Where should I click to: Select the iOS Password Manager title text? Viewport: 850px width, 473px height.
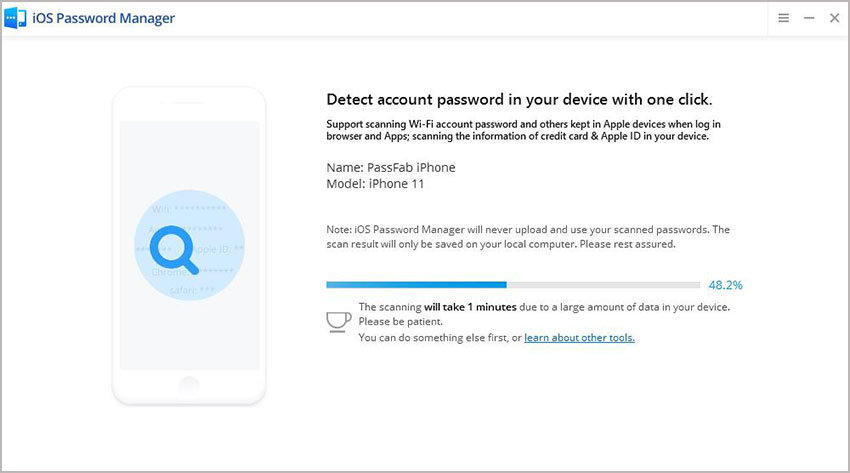pyautogui.click(x=105, y=18)
